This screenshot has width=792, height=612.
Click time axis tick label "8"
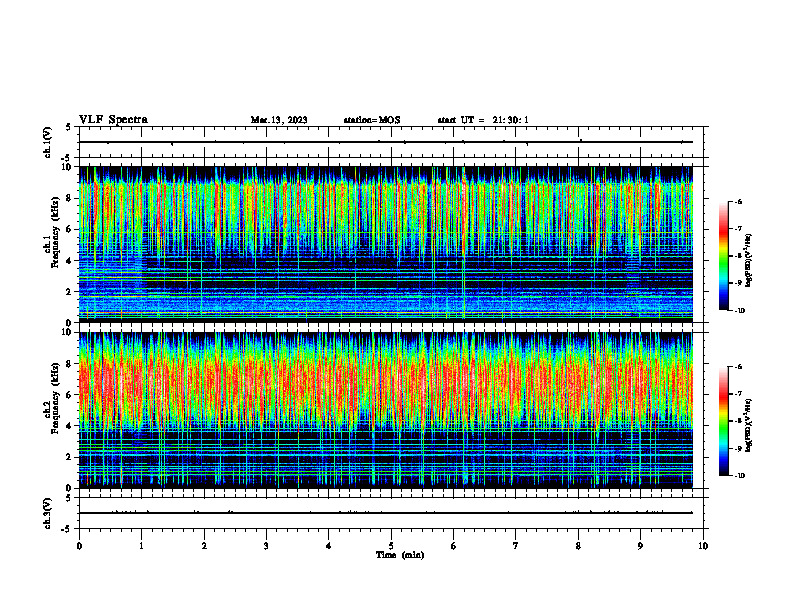pos(578,546)
